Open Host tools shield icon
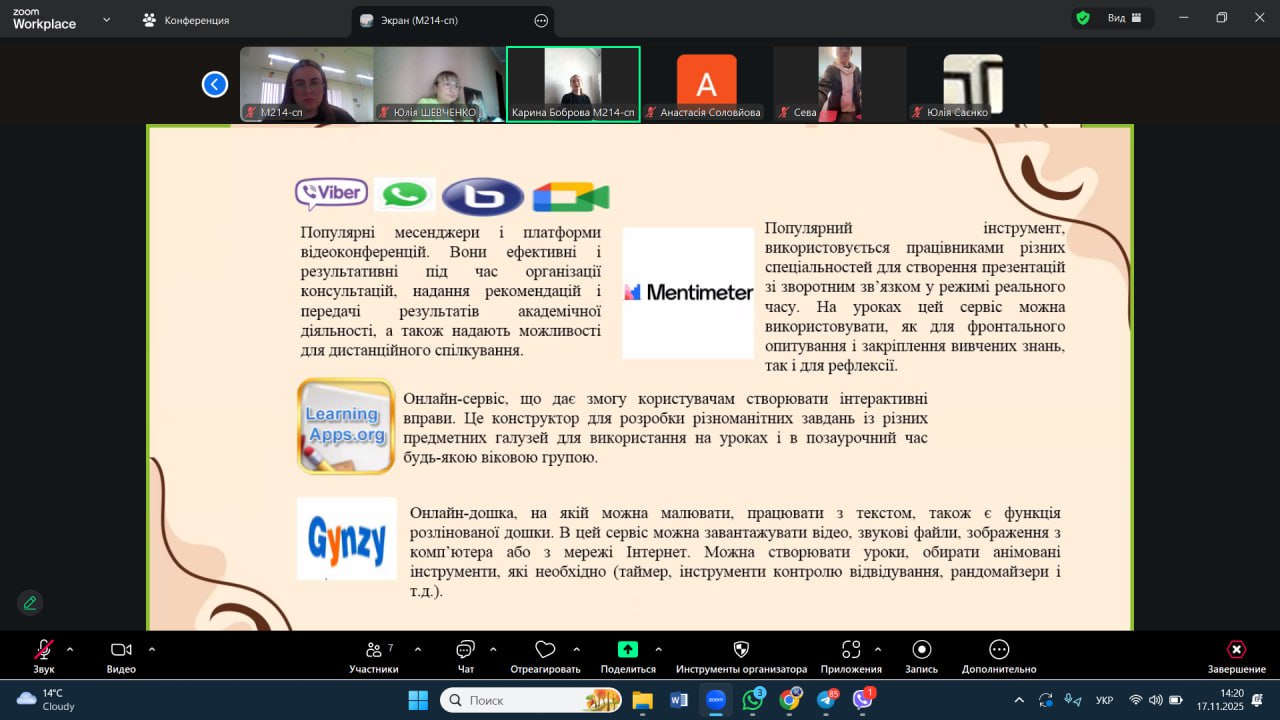Viewport: 1280px width, 720px height. pyautogui.click(x=741, y=650)
